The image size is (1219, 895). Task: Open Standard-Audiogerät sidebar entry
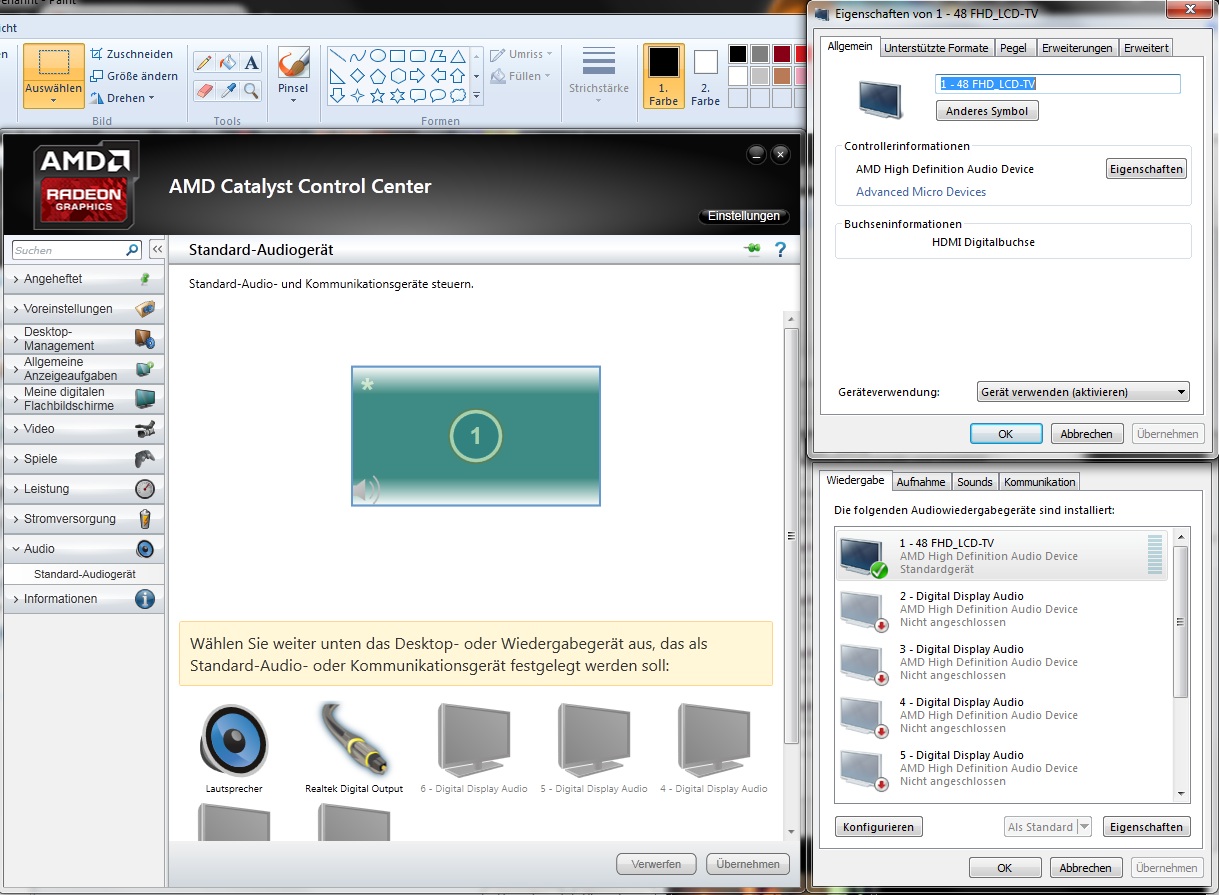(85, 575)
